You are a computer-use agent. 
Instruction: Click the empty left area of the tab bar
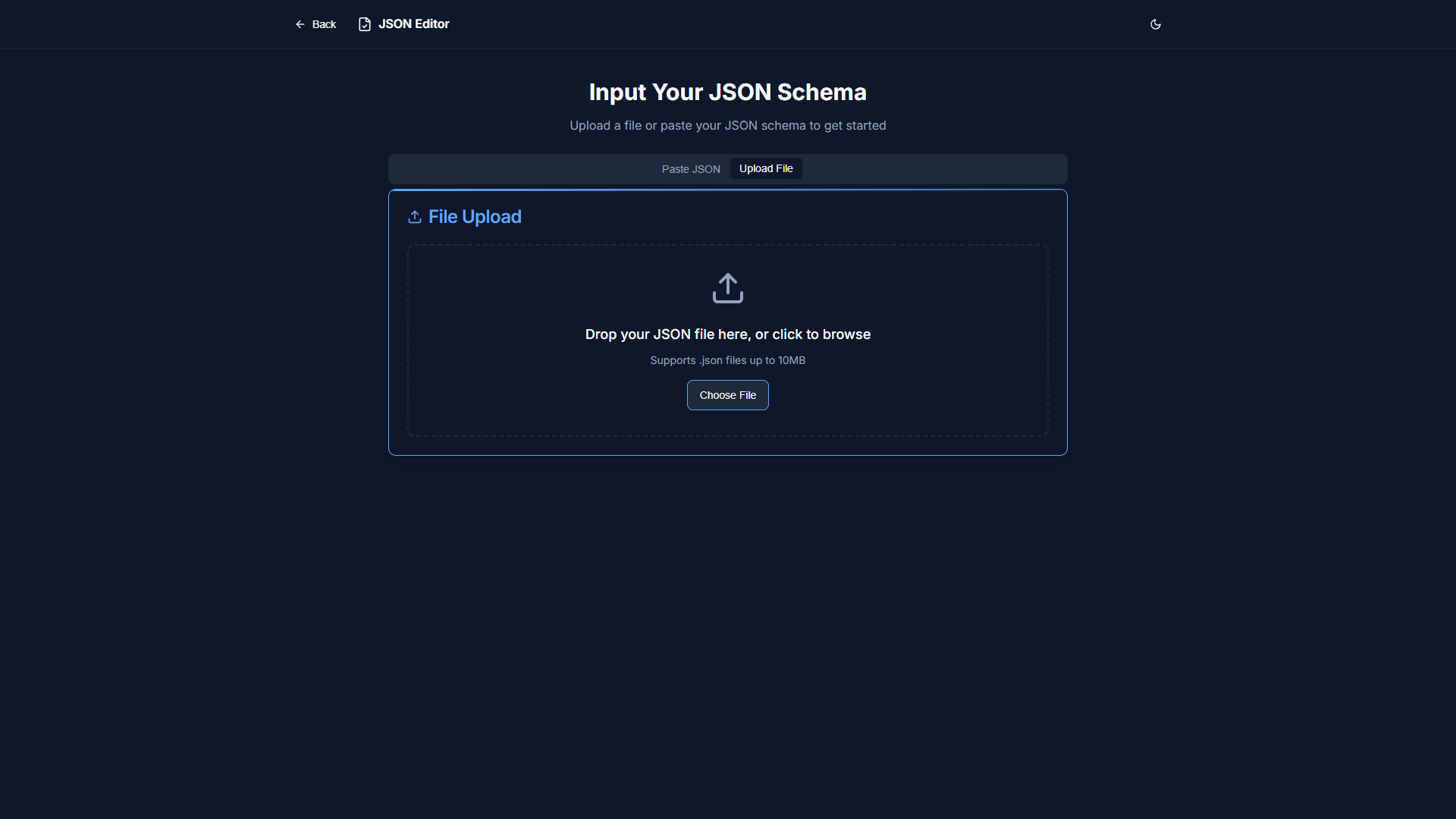pyautogui.click(x=516, y=169)
